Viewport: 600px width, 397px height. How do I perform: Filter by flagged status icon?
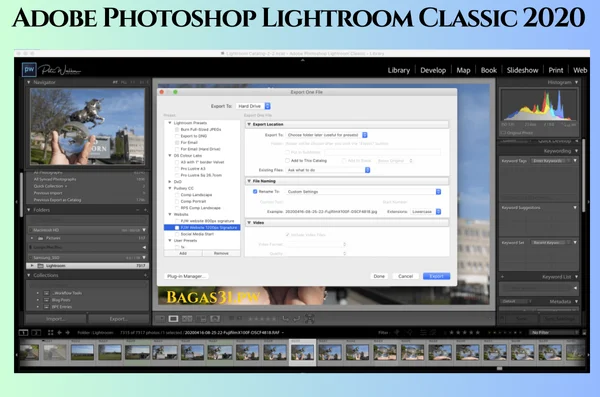tap(397, 333)
